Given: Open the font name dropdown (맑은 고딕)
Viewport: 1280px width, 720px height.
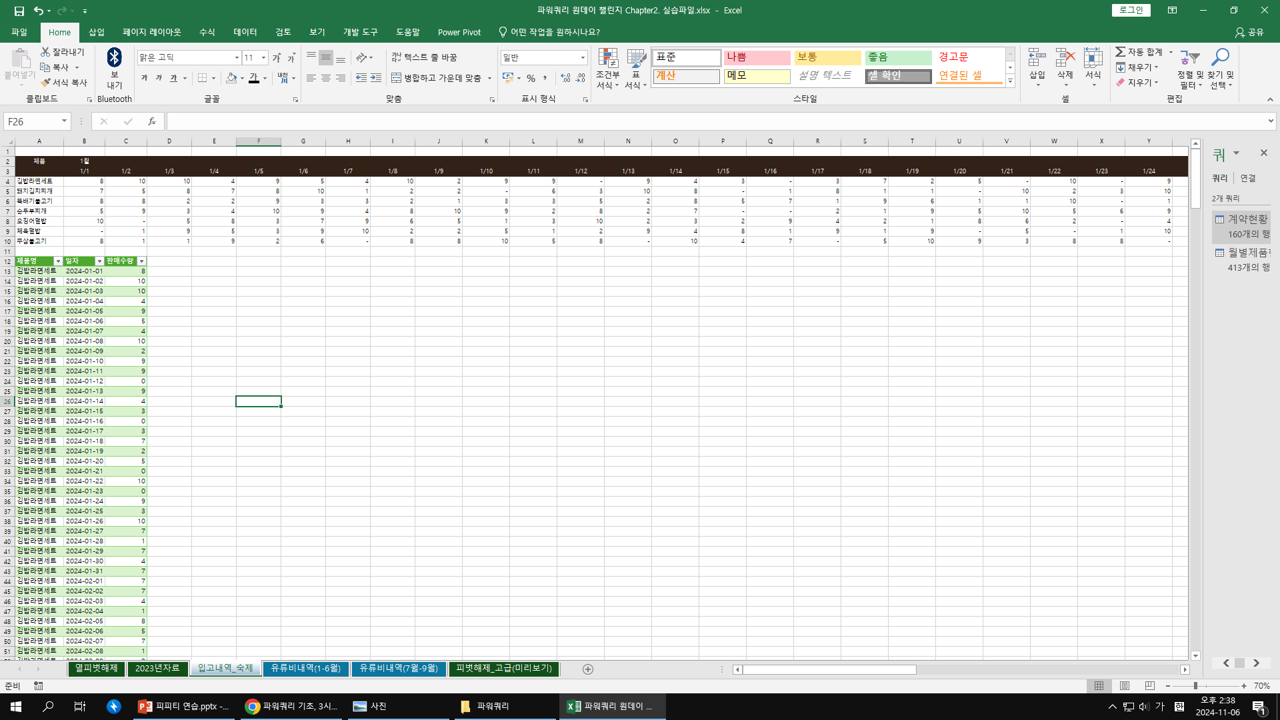Looking at the screenshot, I should pos(236,58).
